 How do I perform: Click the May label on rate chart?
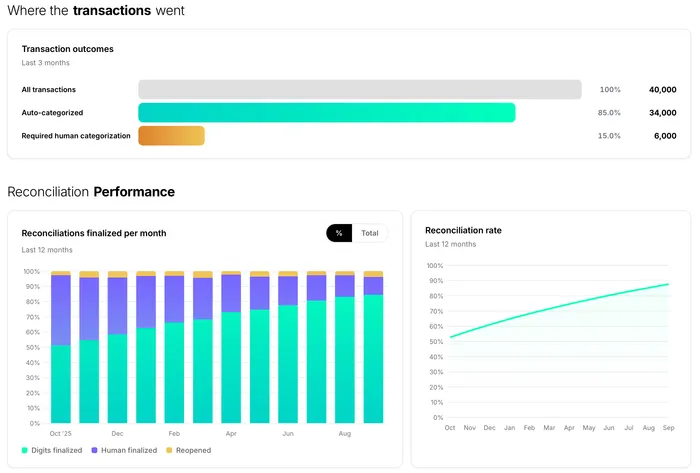tap(589, 427)
